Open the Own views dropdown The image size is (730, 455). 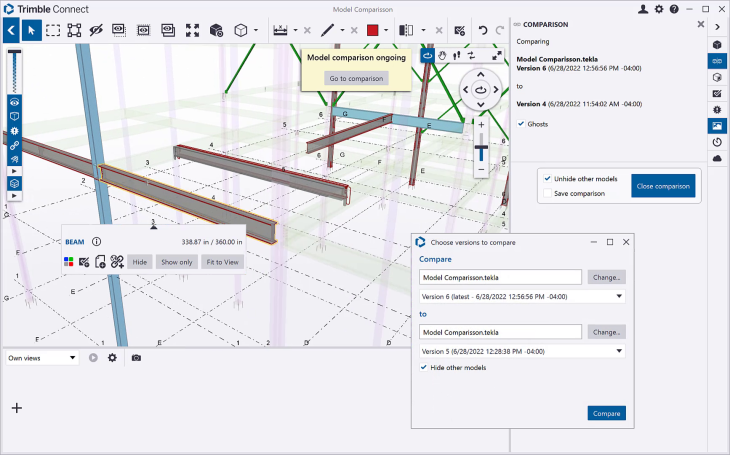(x=42, y=357)
